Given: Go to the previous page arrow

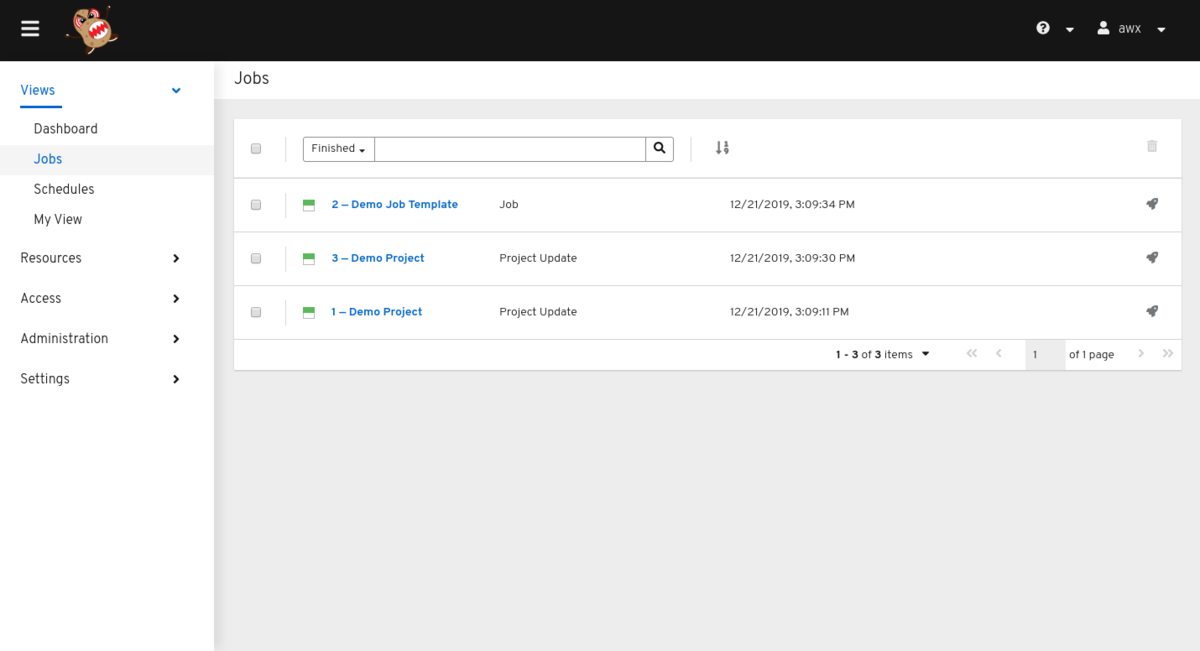Looking at the screenshot, I should click(999, 354).
